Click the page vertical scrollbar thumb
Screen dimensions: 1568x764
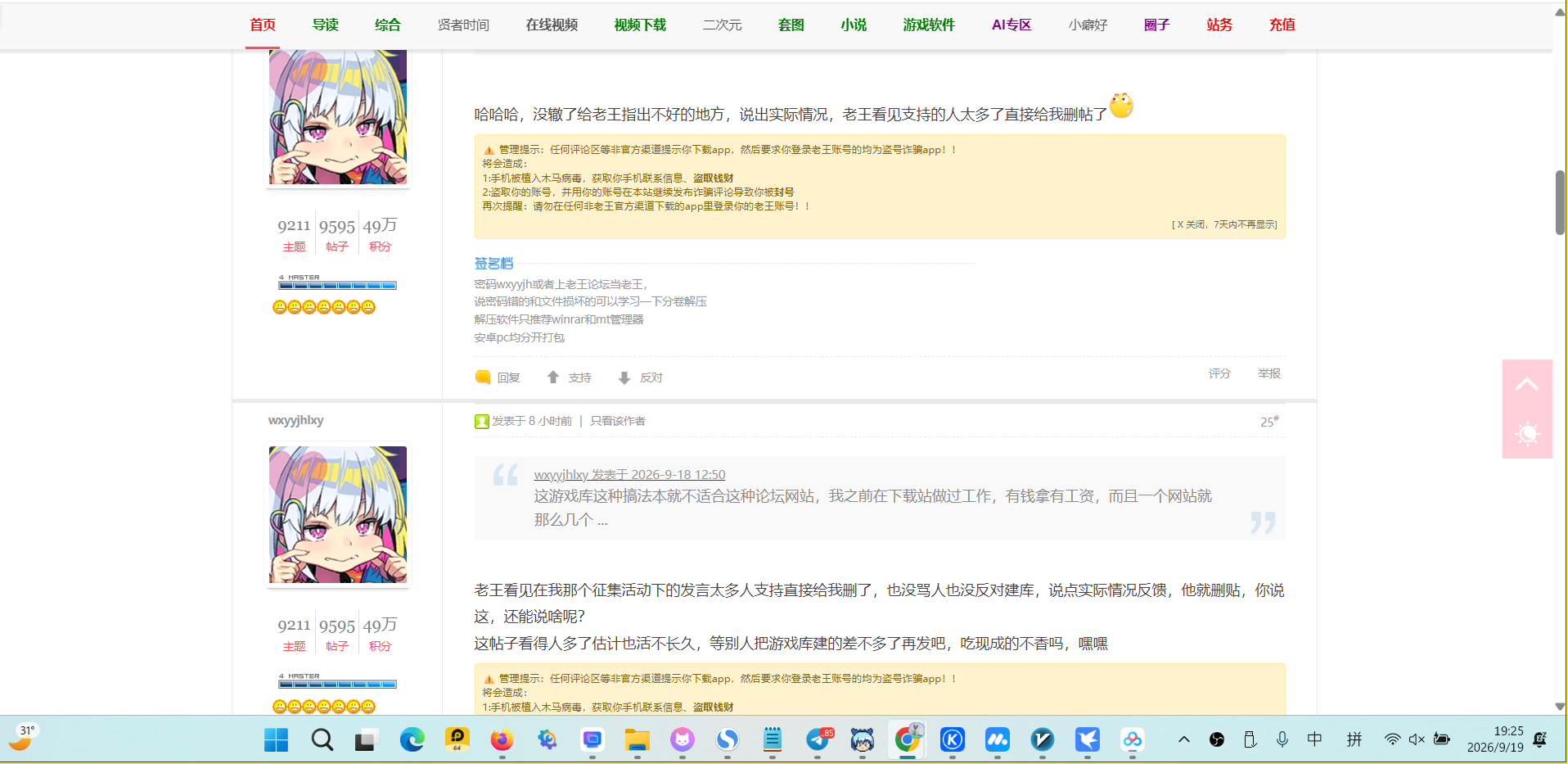point(1560,202)
